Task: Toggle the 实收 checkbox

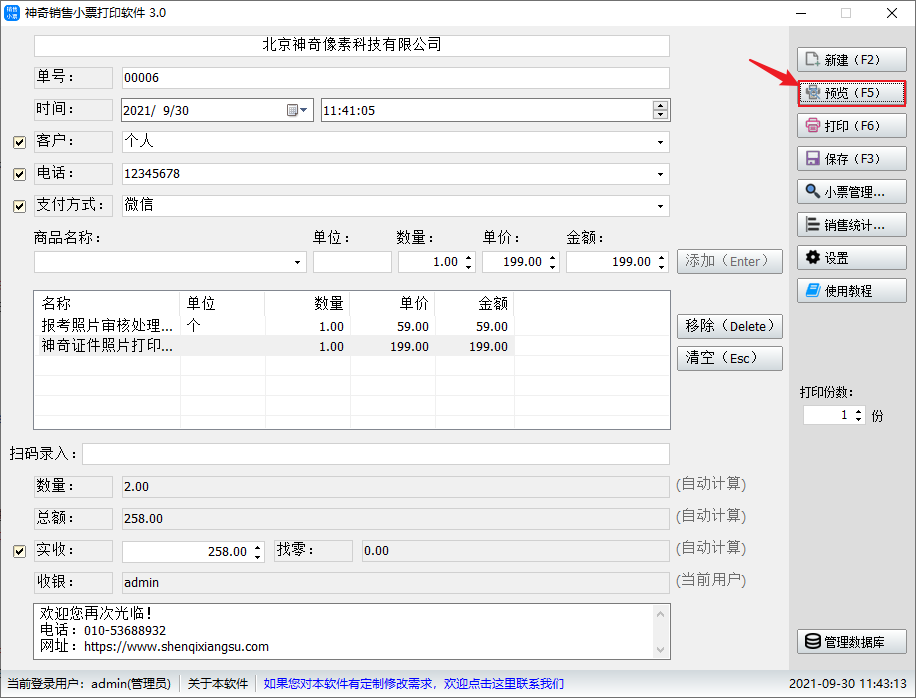Action: [19, 551]
